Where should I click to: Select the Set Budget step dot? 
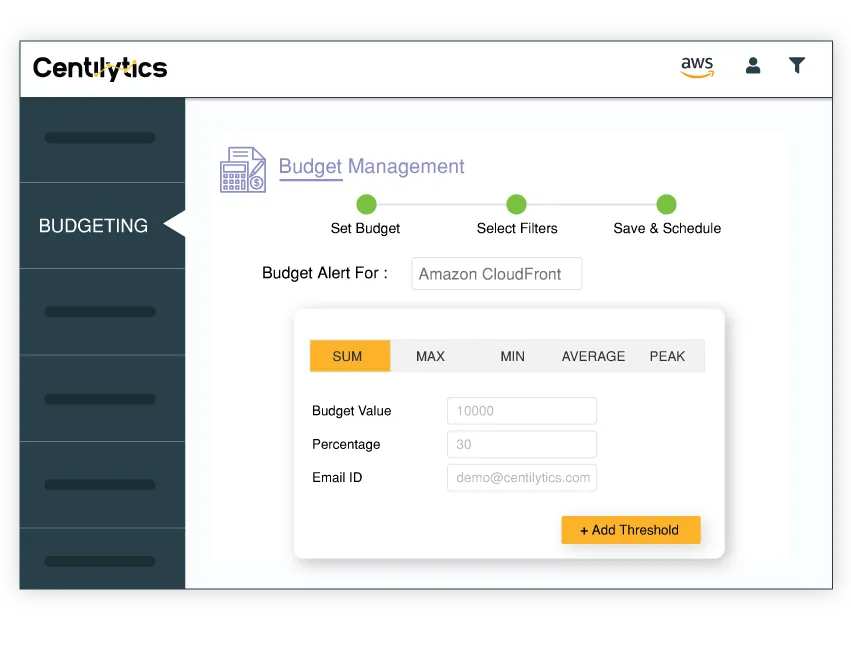366,204
